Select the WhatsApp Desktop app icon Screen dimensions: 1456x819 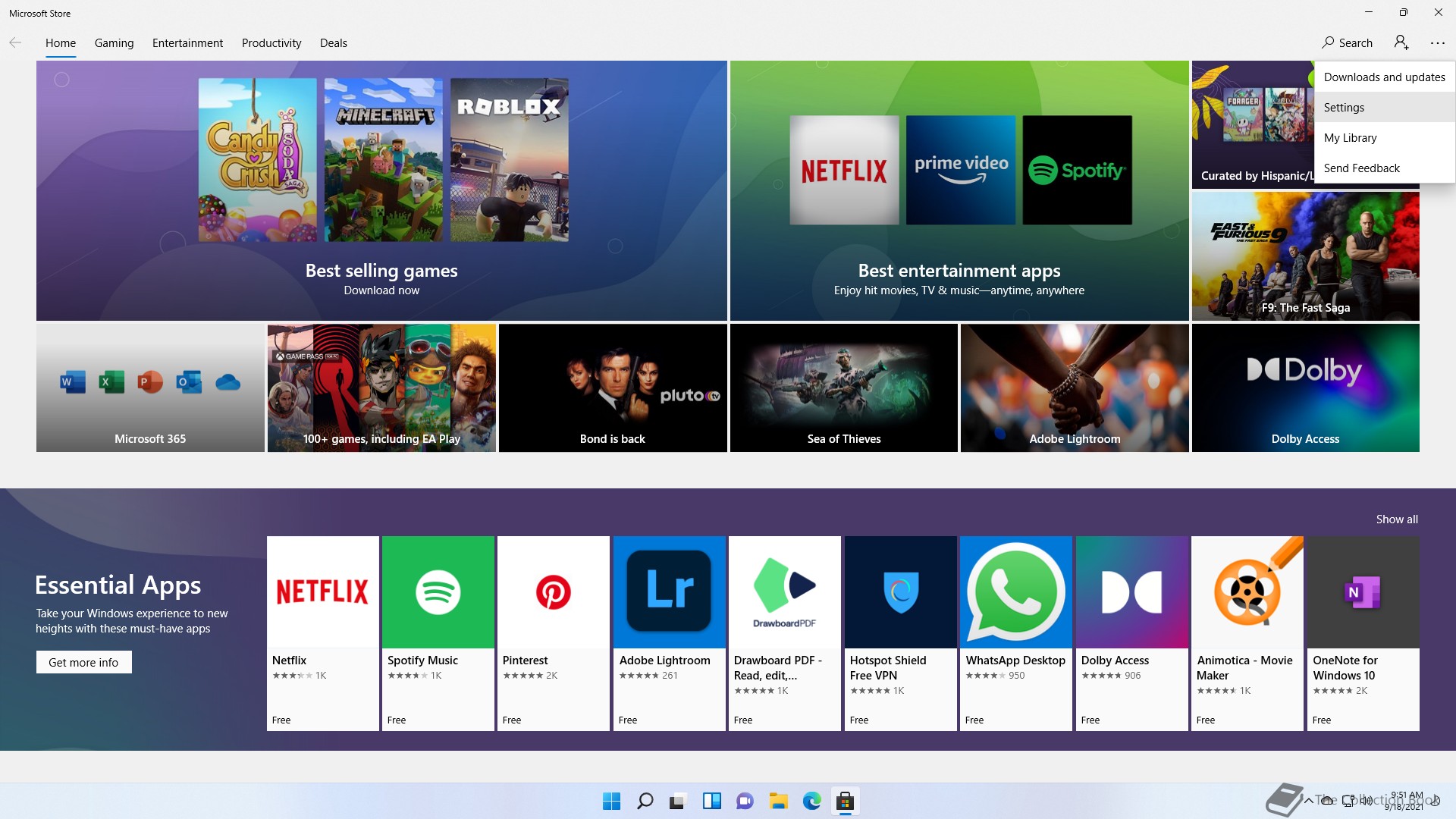coord(1016,592)
